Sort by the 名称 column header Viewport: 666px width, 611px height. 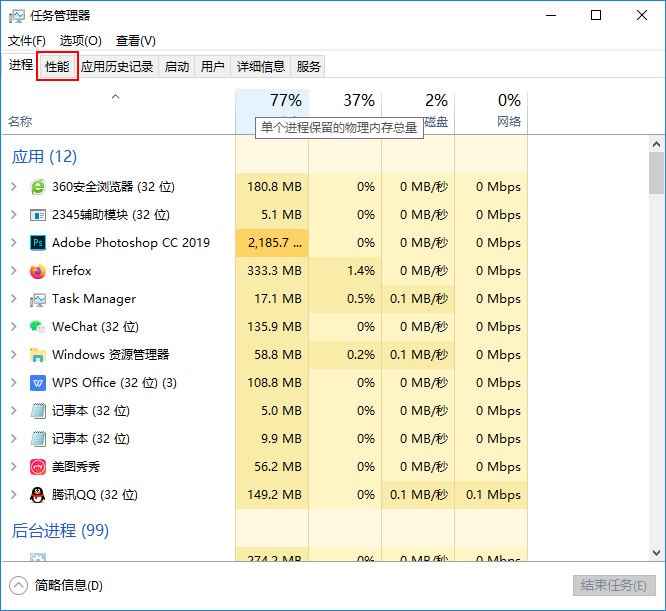click(x=20, y=122)
